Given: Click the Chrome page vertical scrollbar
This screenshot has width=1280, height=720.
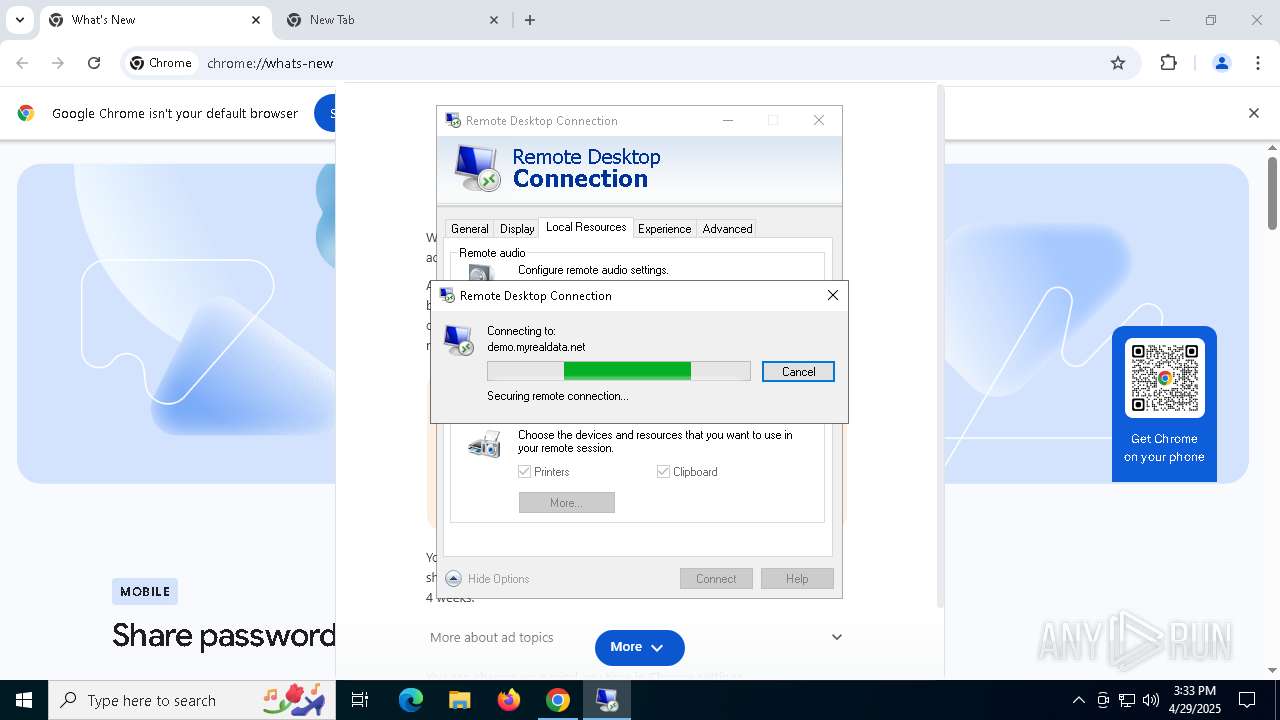Looking at the screenshot, I should 1272,192.
